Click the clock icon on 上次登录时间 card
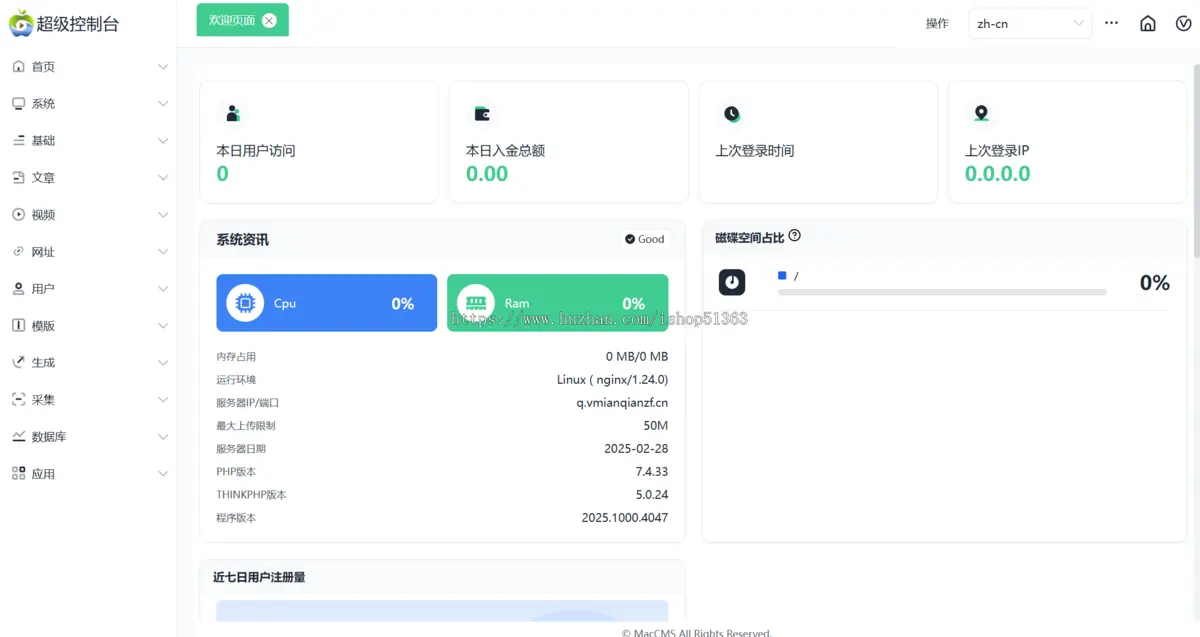The image size is (1200, 637). (x=731, y=114)
